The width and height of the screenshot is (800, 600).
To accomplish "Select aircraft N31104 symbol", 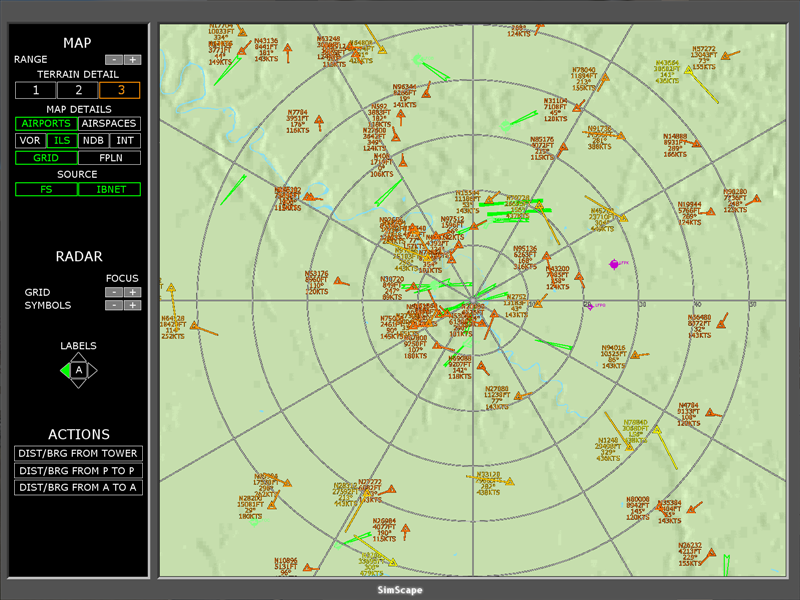I will pyautogui.click(x=577, y=108).
